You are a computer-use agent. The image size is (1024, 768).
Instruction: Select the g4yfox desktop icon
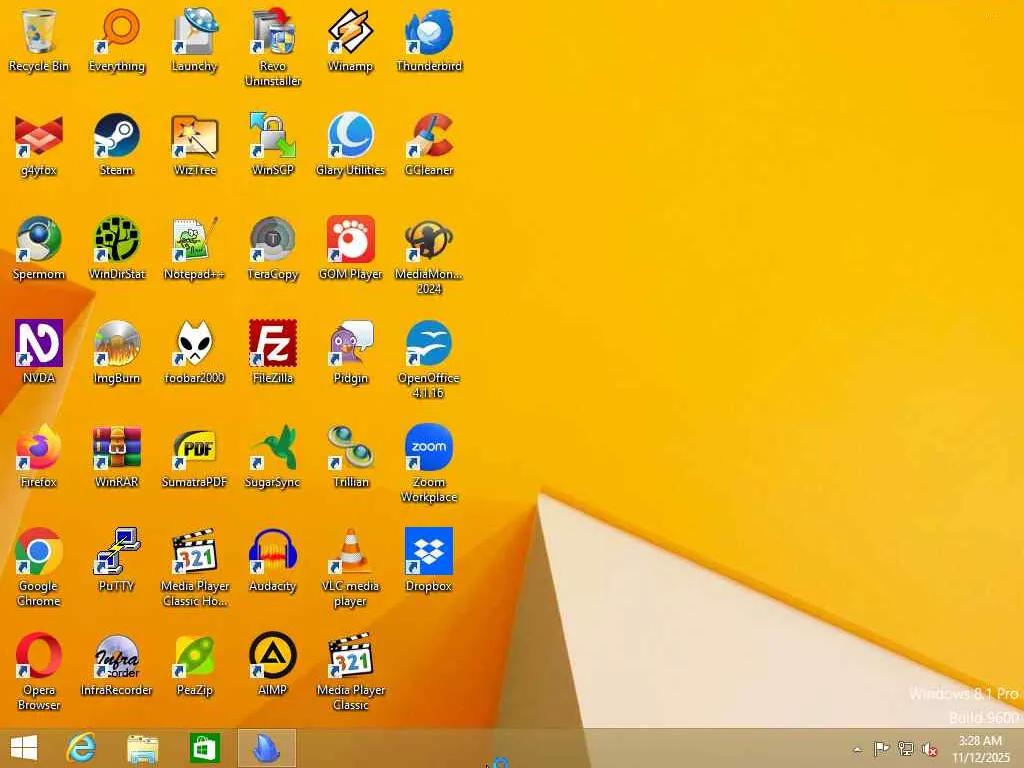coord(39,144)
